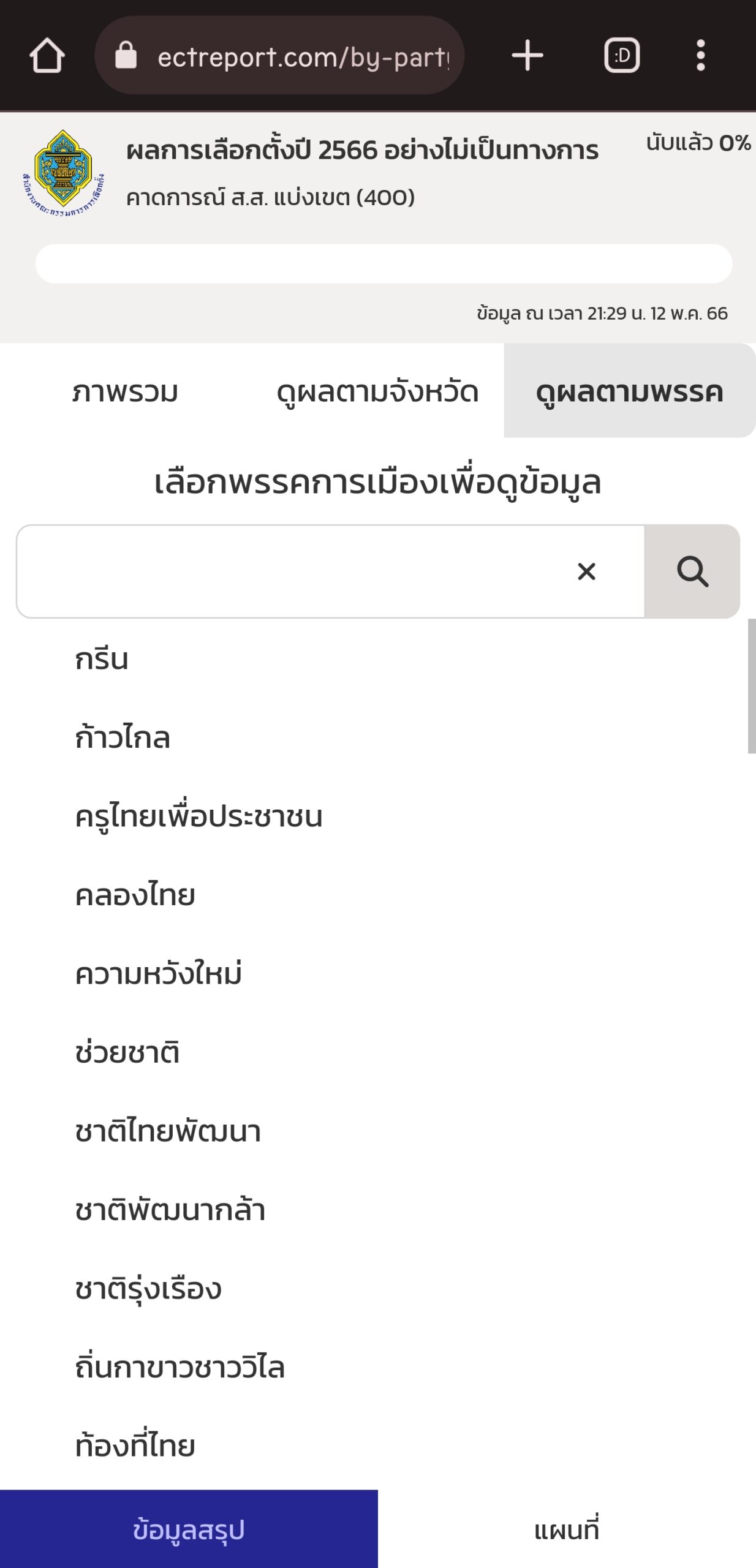Open the browser three-dot menu
756x1568 pixels.
[700, 56]
